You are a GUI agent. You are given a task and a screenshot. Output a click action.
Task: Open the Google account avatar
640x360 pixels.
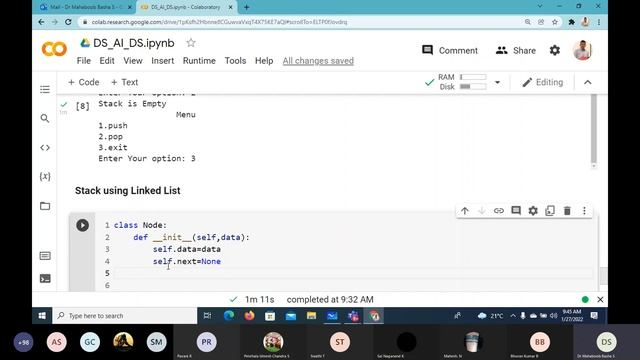tap(582, 50)
